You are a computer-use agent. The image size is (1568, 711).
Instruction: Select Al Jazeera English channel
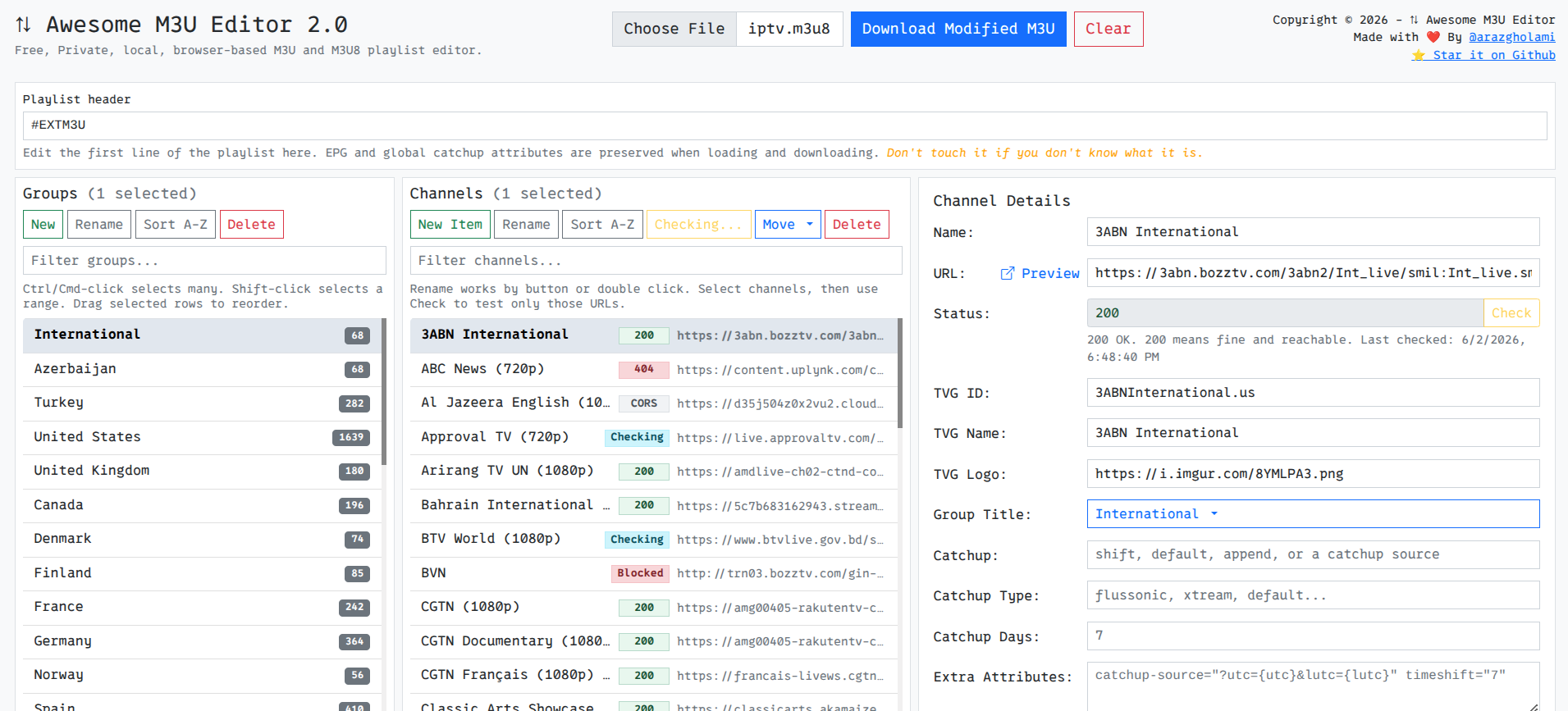pyautogui.click(x=654, y=403)
